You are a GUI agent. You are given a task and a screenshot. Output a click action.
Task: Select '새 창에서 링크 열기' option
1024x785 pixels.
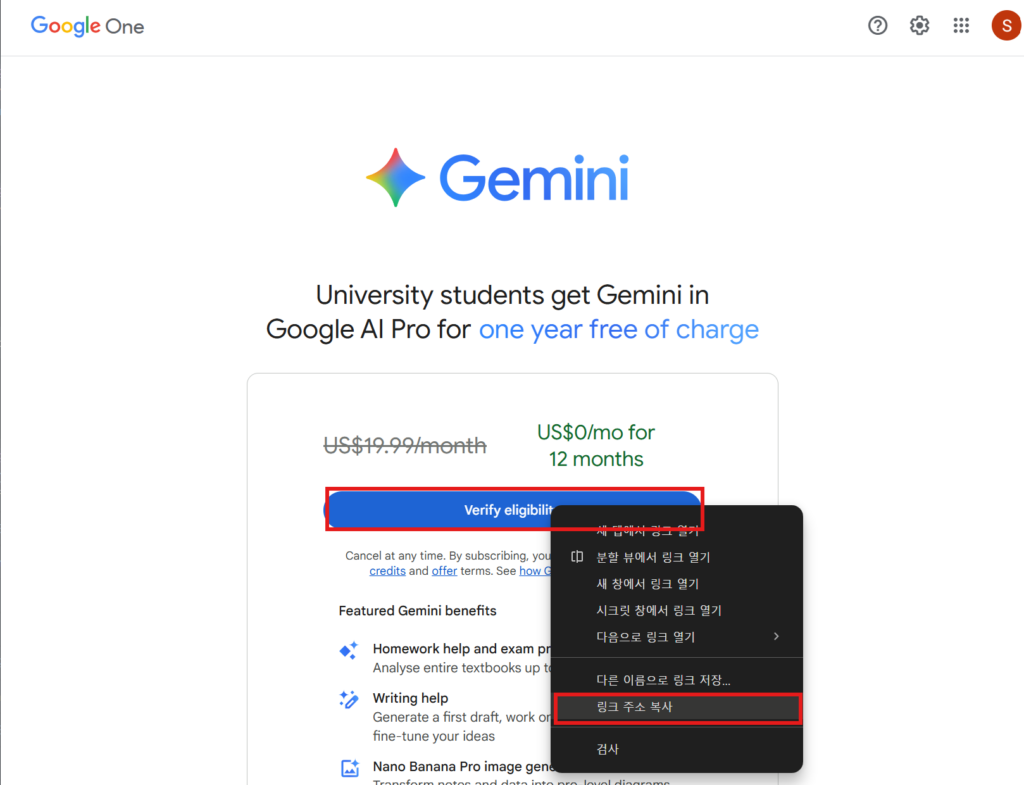pos(647,584)
